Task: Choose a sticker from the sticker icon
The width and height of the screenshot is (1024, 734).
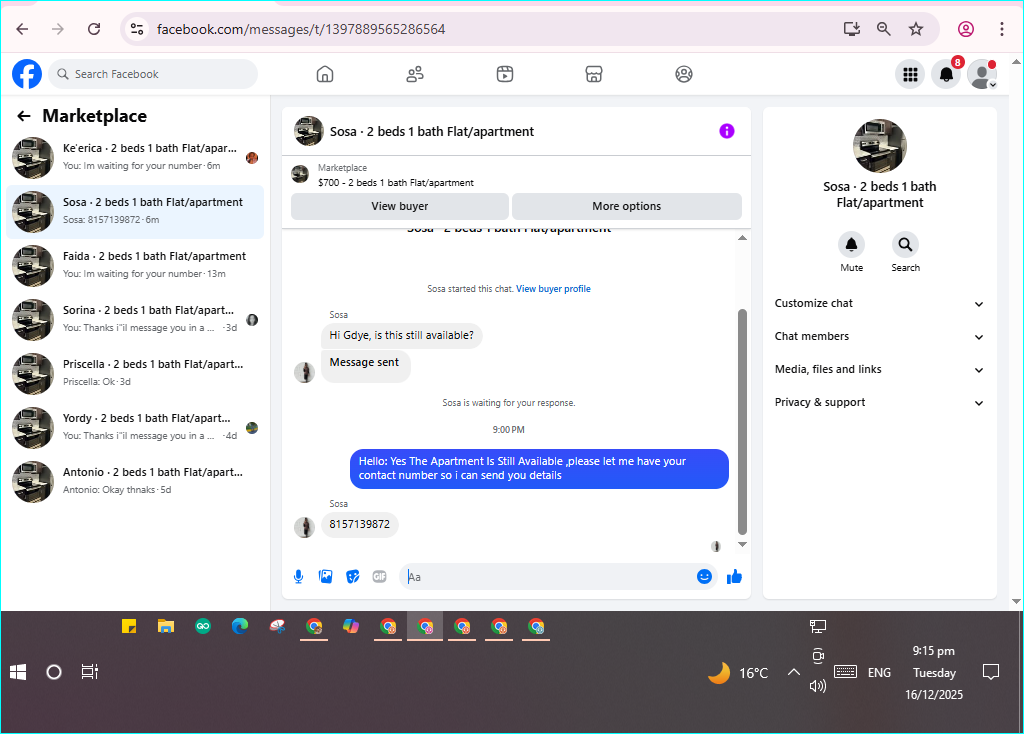Action: pyautogui.click(x=353, y=577)
